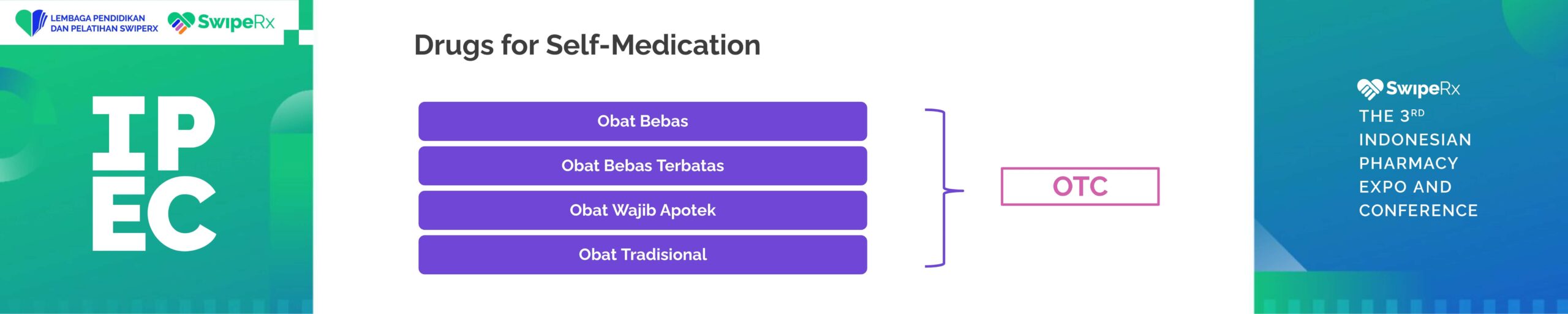The width and height of the screenshot is (1568, 314).
Task: Click the pink OTC outlined box
Action: click(x=1080, y=186)
